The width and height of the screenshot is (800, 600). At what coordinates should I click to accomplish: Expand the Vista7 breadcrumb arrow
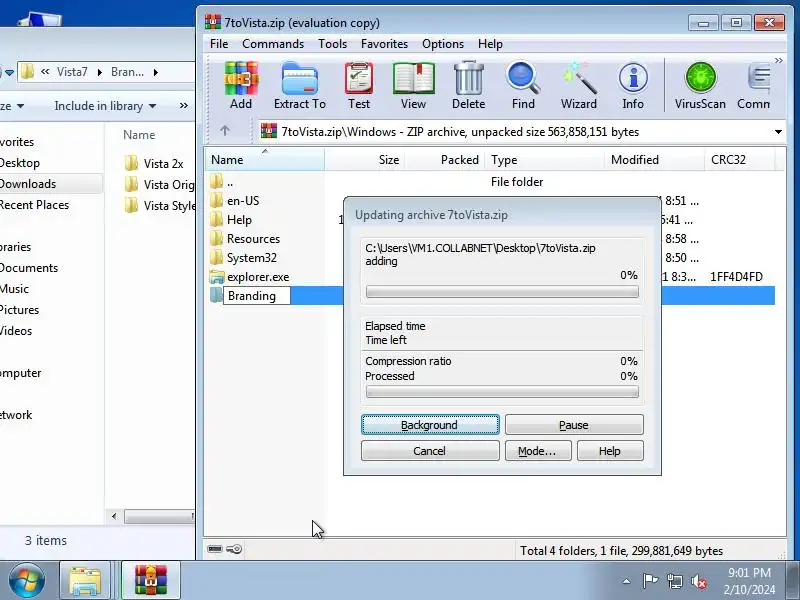click(99, 72)
